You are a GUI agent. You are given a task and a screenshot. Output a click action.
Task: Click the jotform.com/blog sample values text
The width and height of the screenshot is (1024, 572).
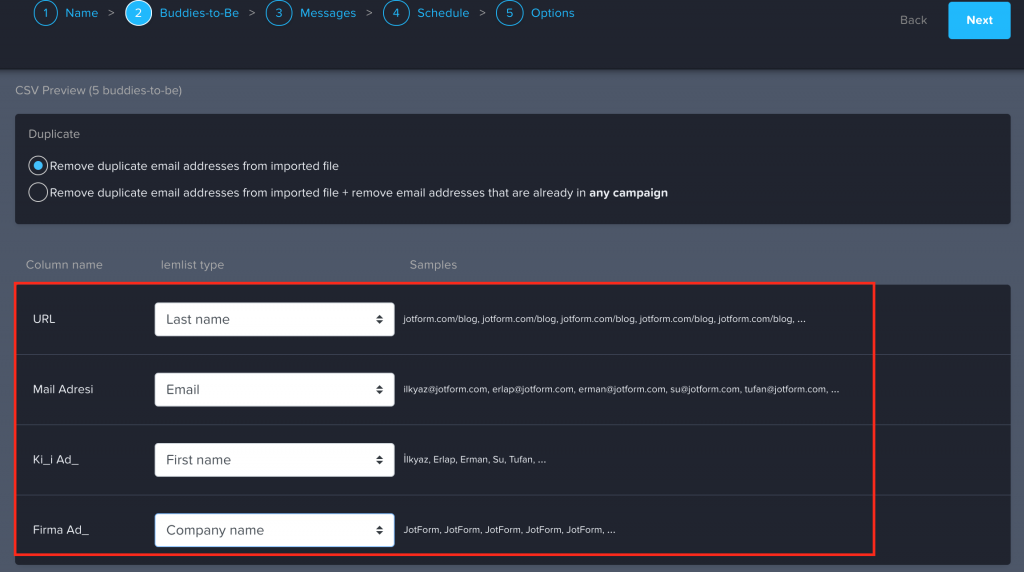[x=604, y=320]
